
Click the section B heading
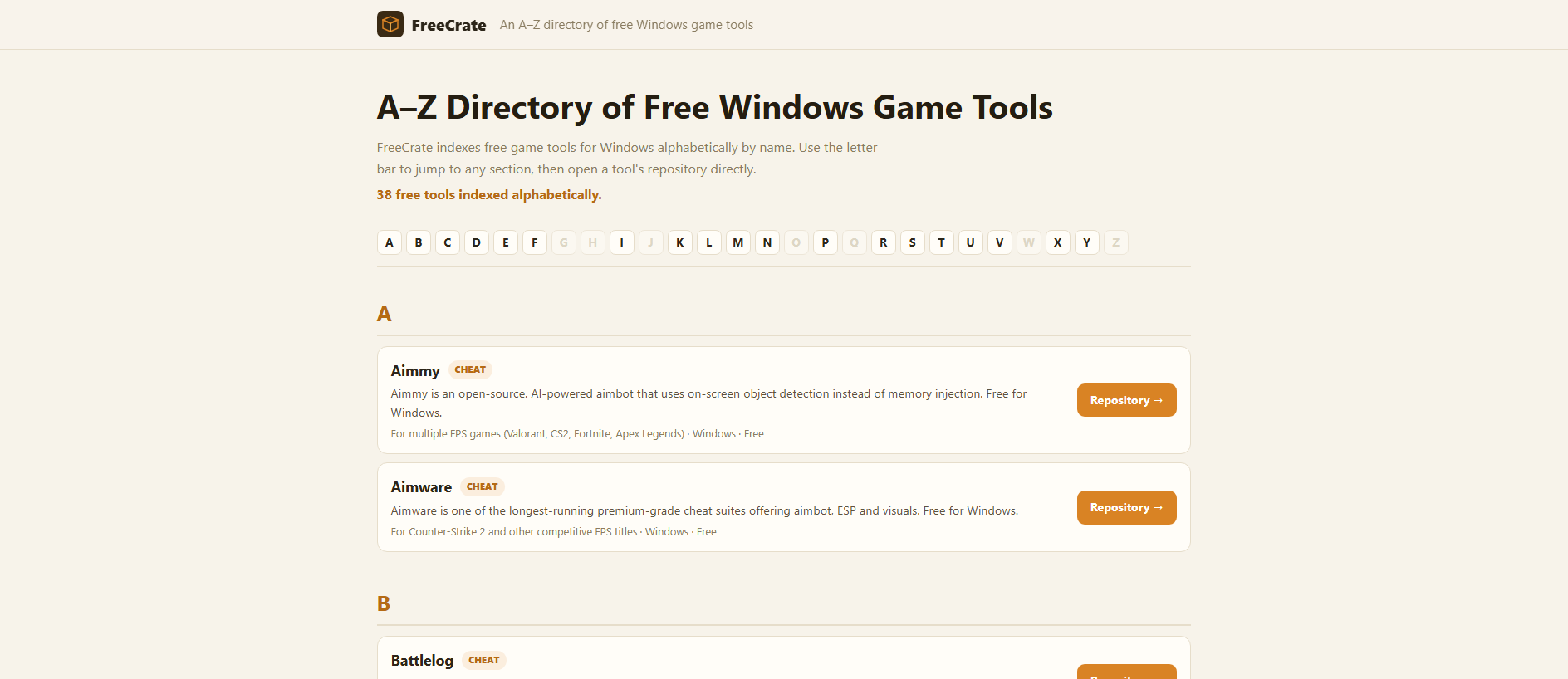[384, 603]
